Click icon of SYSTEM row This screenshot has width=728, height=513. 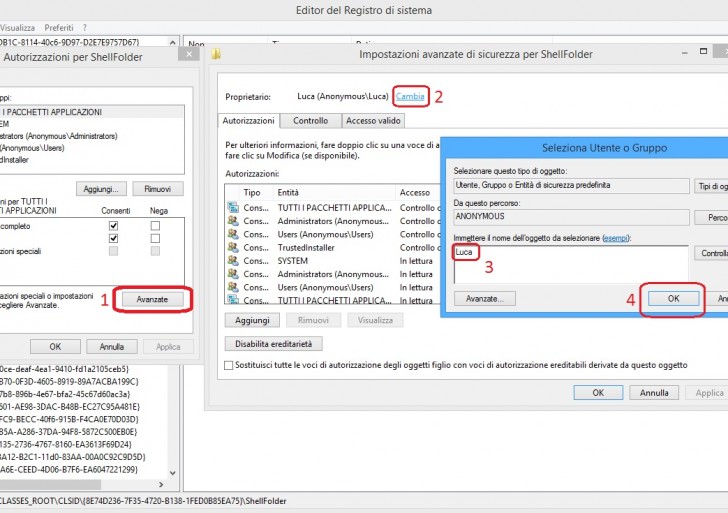coord(233,260)
